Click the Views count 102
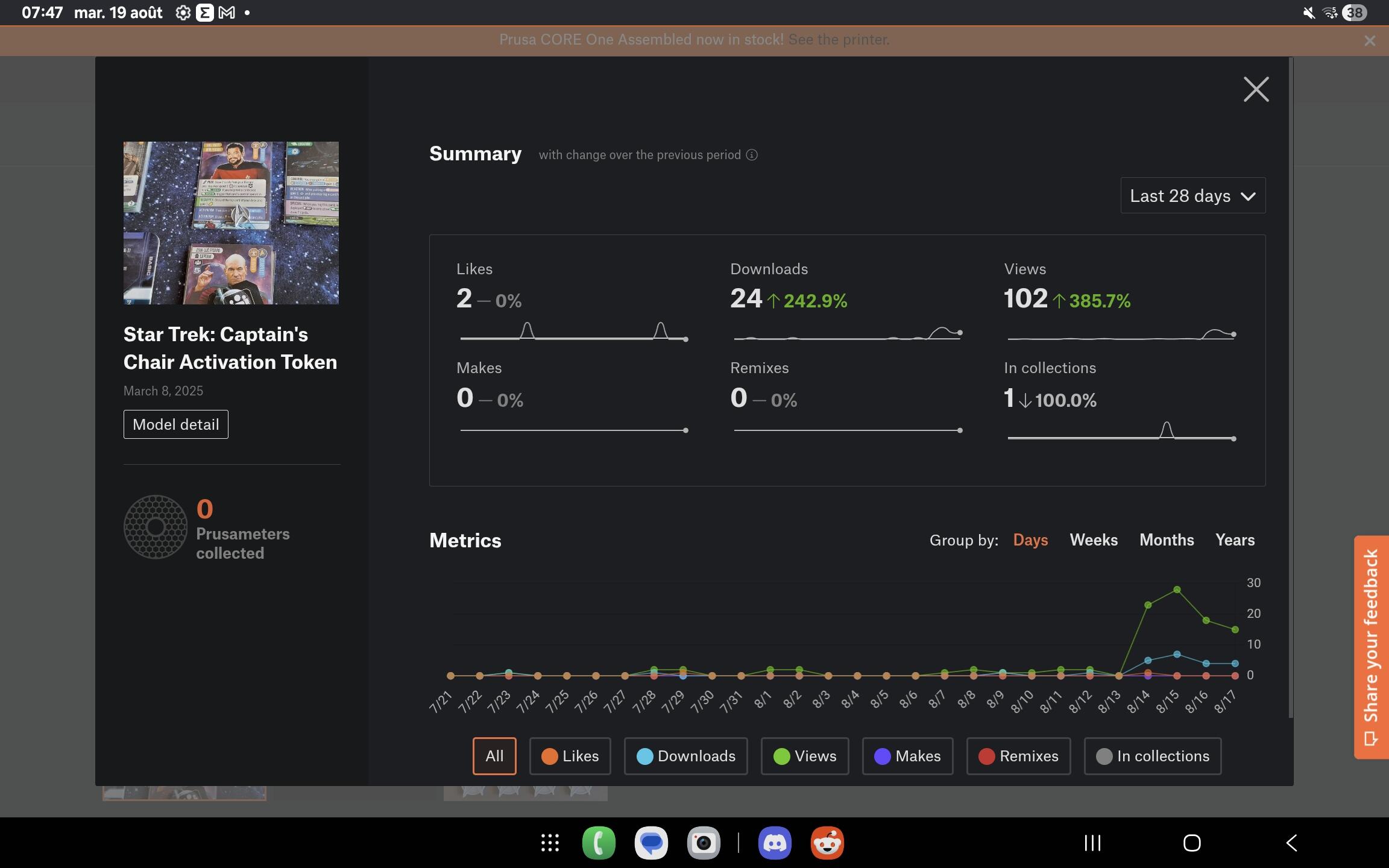Image resolution: width=1389 pixels, height=868 pixels. click(x=1025, y=298)
